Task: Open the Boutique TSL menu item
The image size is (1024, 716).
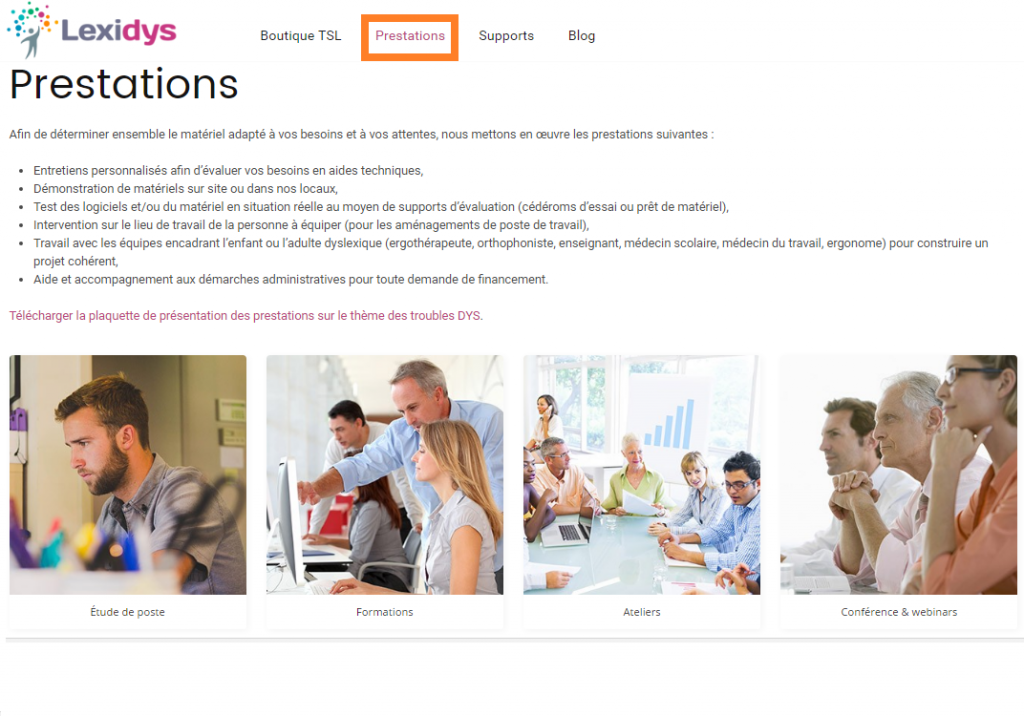Action: coord(300,36)
